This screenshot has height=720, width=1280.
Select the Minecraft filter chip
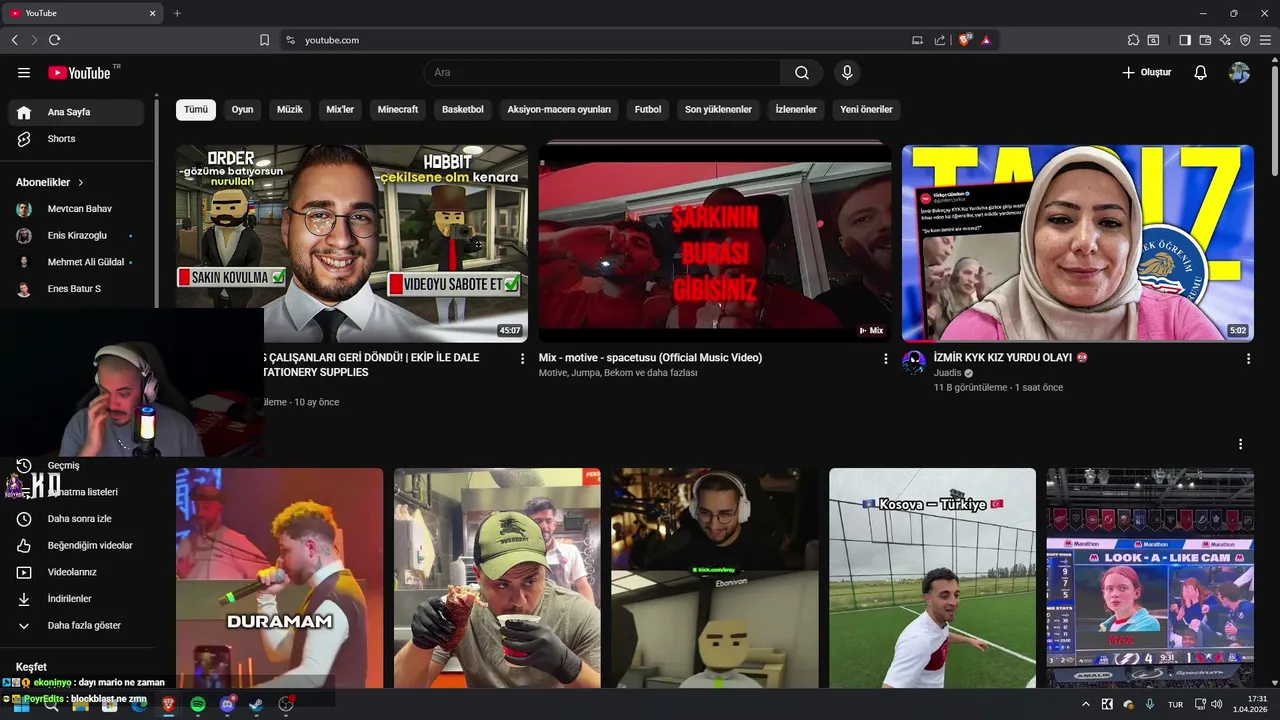(398, 109)
